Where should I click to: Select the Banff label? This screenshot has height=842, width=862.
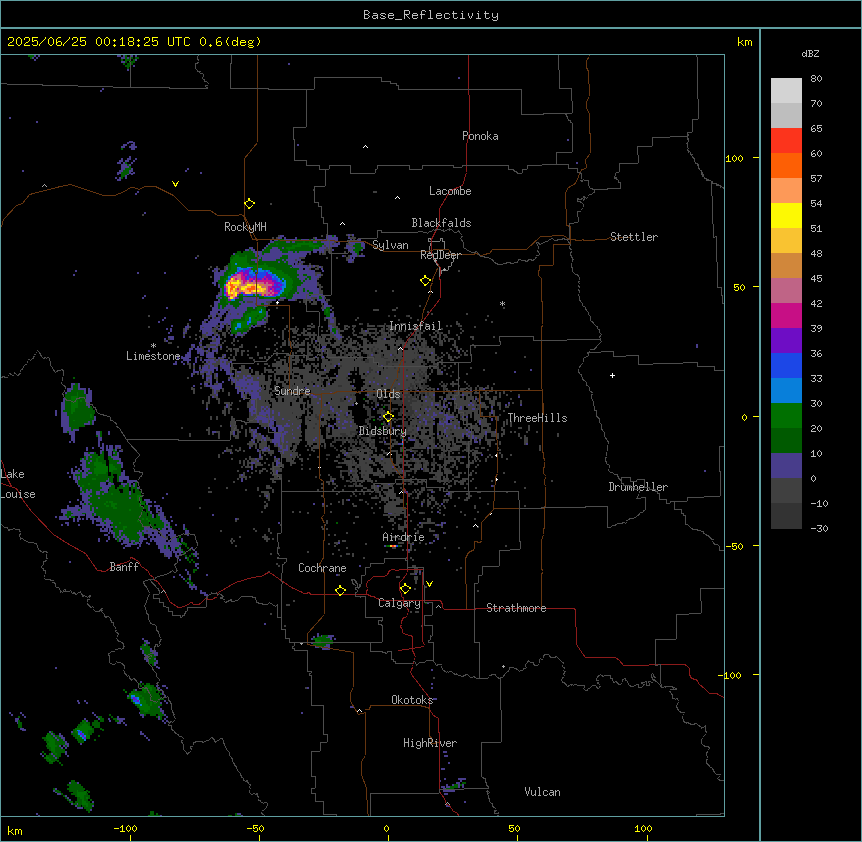pos(124,567)
